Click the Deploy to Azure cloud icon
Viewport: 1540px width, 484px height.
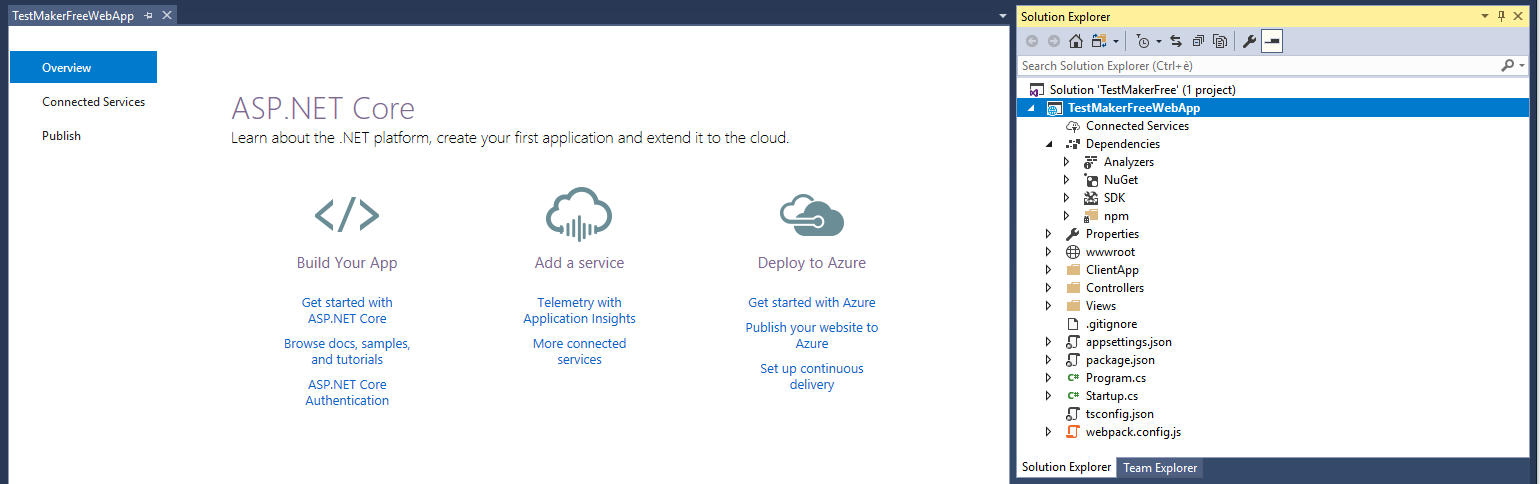click(812, 215)
